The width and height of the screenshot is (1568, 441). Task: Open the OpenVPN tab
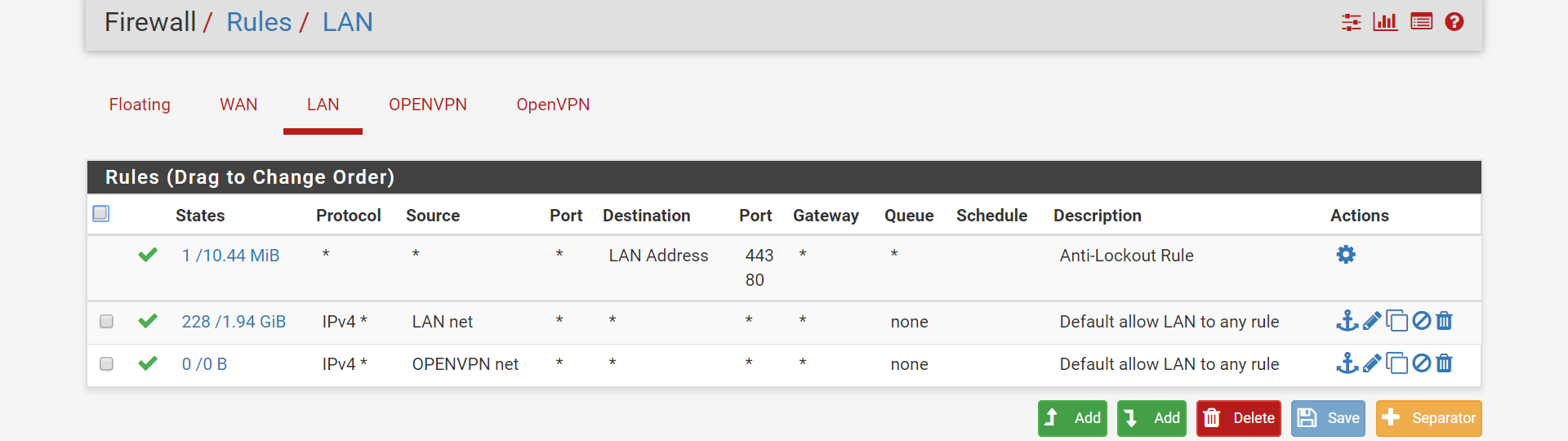pyautogui.click(x=553, y=105)
